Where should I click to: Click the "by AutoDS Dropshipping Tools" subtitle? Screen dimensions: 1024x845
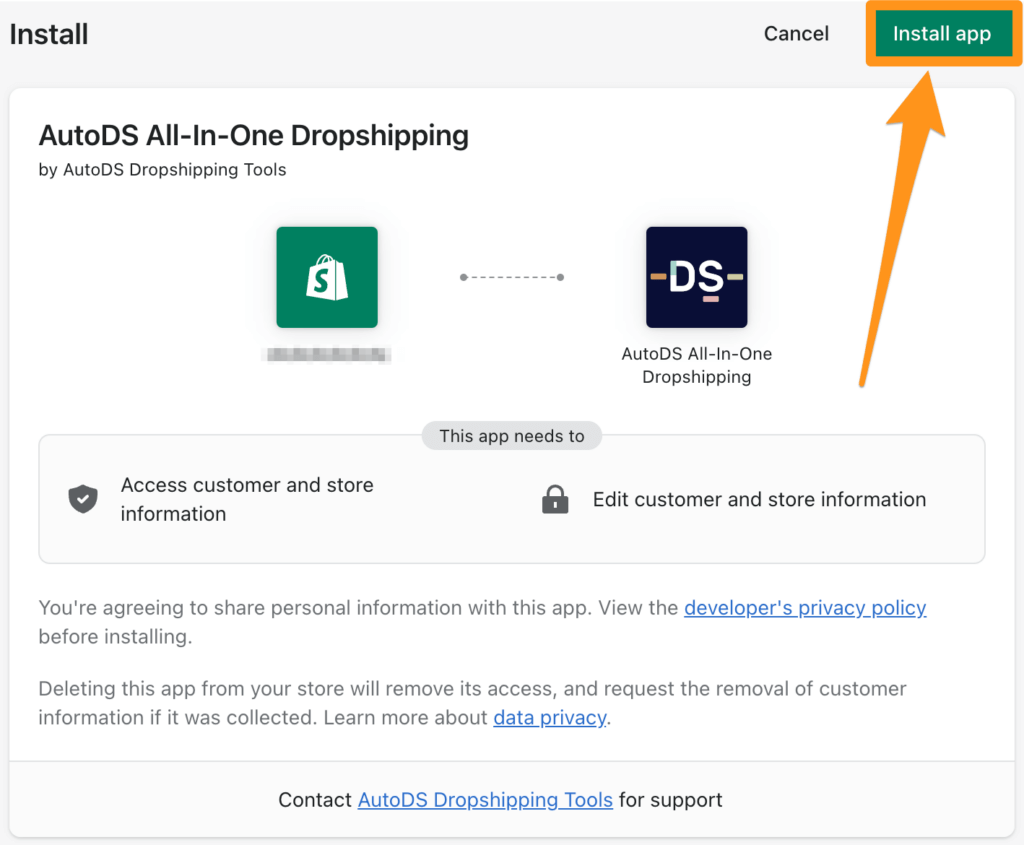coord(162,170)
